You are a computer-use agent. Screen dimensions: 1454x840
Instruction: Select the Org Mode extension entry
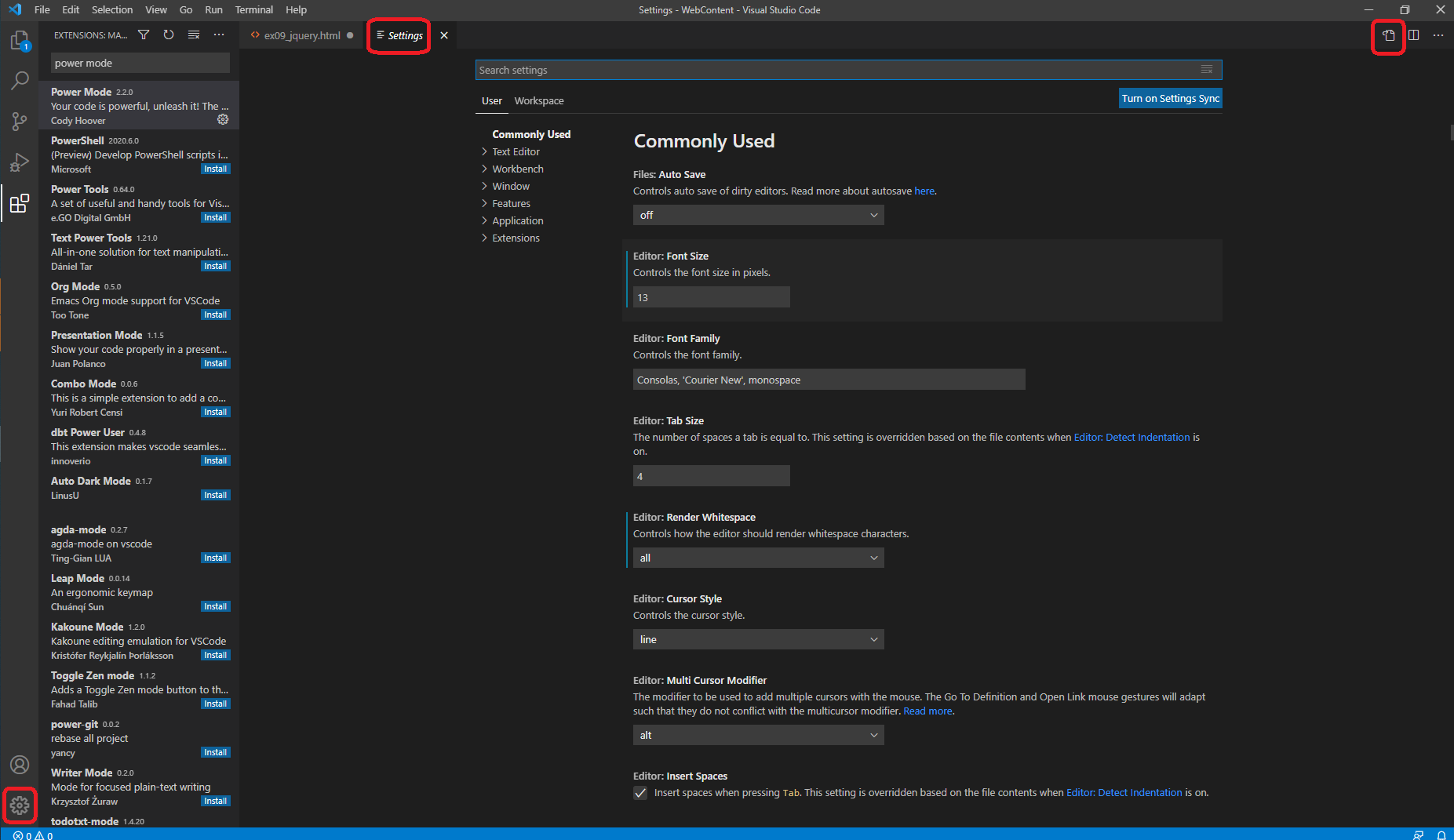140,300
